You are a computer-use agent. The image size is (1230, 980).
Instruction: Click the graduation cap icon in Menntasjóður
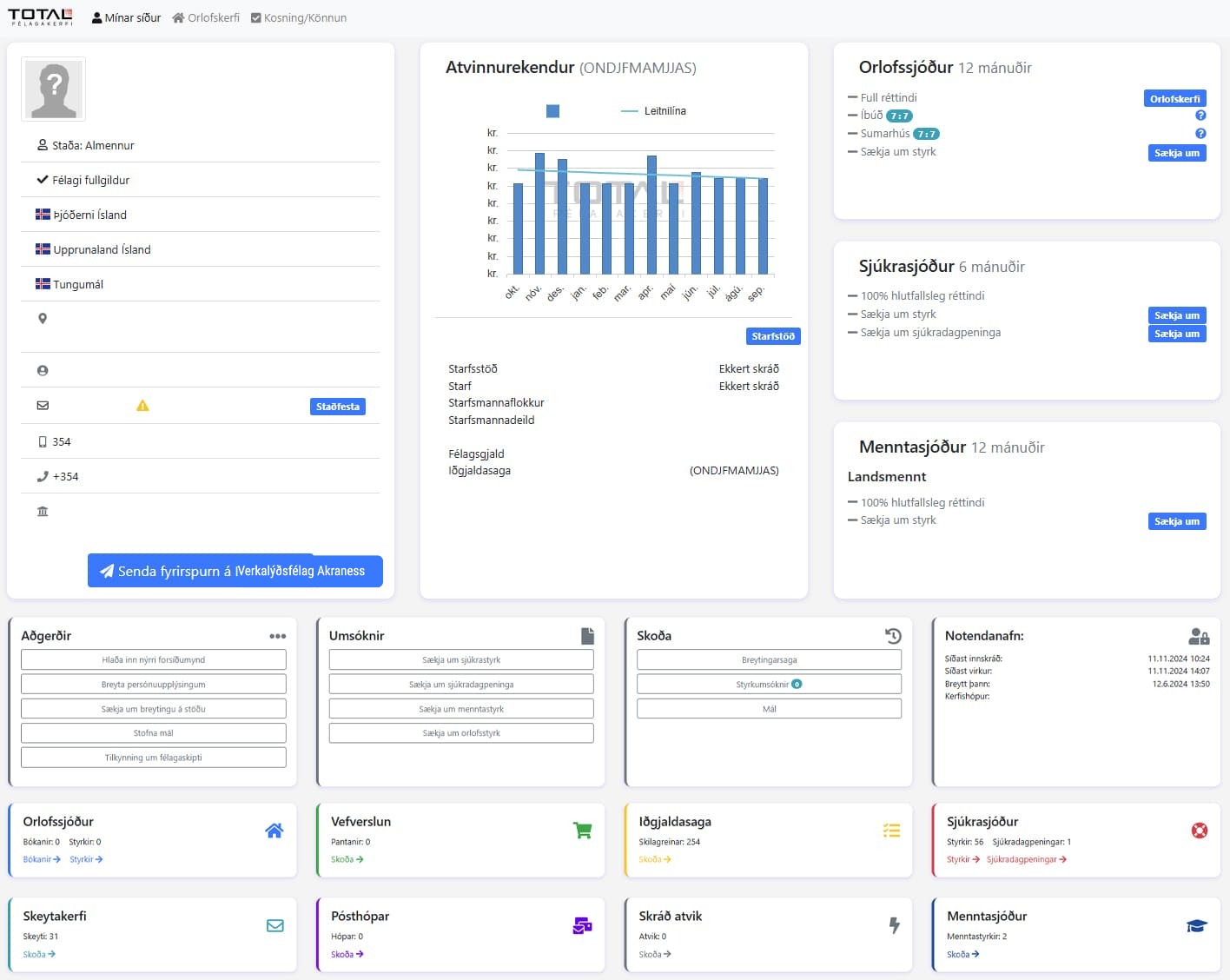(x=1196, y=926)
